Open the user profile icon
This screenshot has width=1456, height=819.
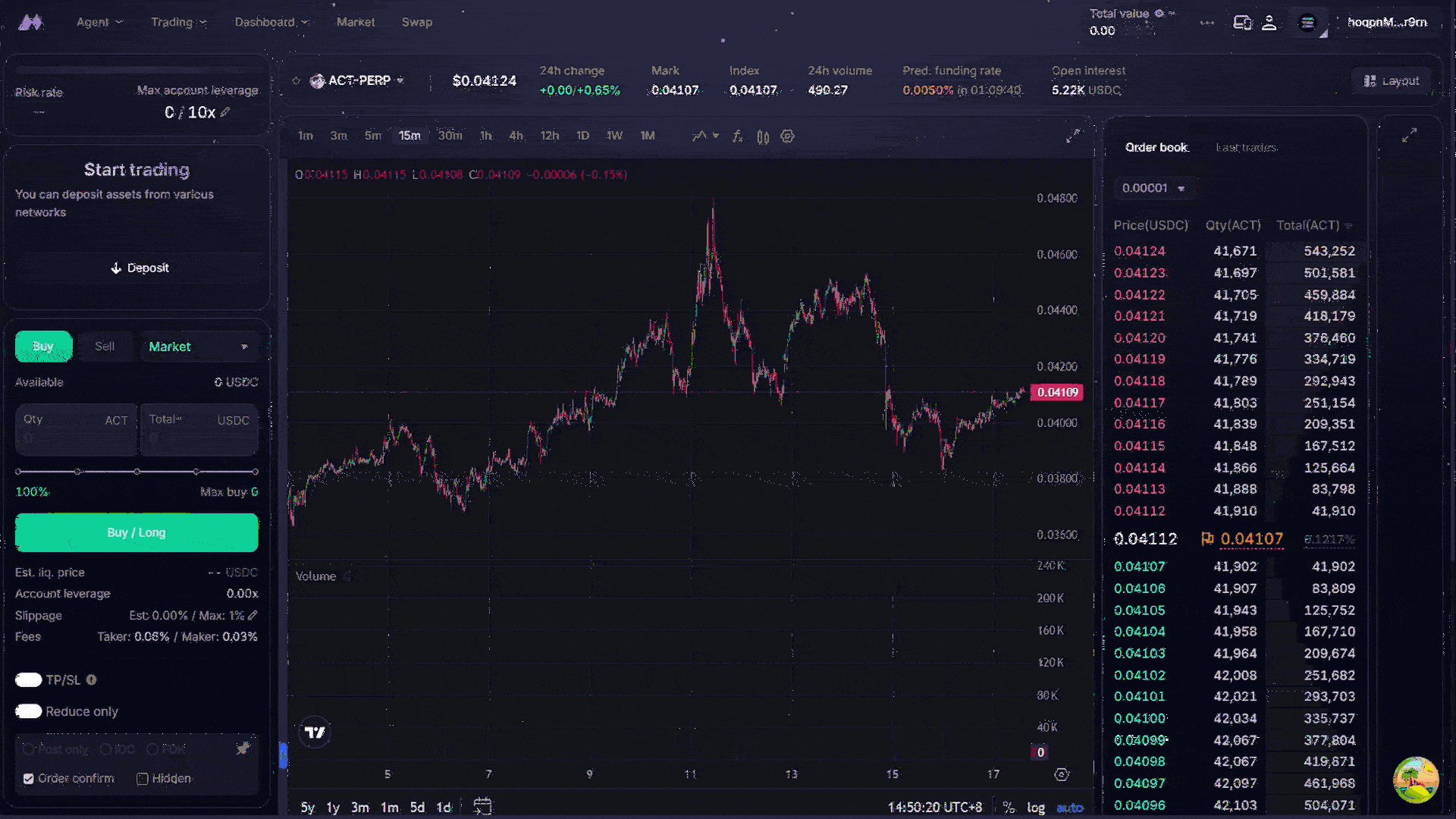coord(1269,23)
